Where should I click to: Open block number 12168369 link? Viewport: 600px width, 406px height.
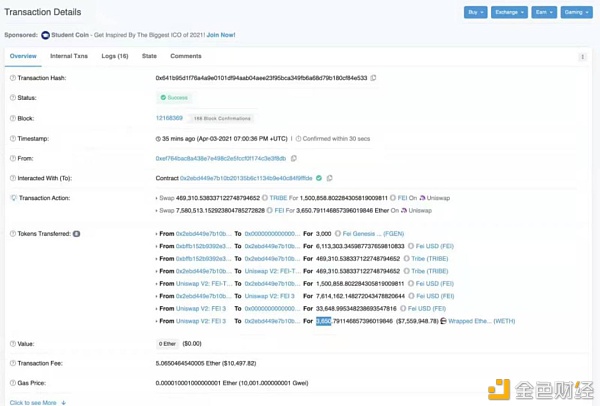click(169, 118)
